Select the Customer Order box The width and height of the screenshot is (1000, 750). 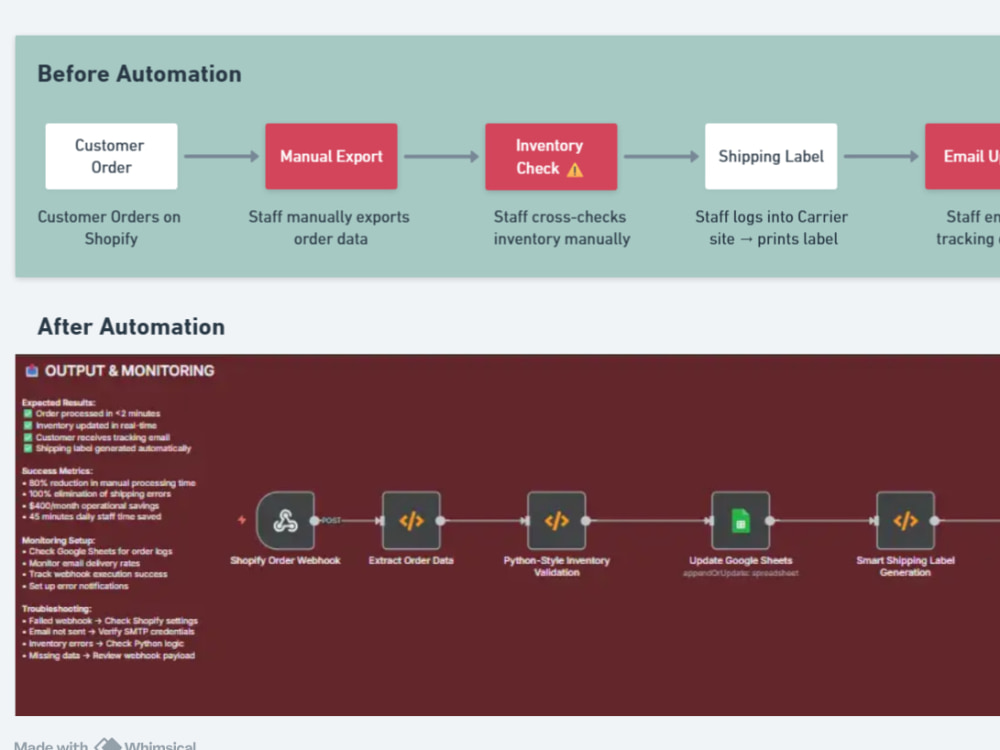pyautogui.click(x=112, y=156)
